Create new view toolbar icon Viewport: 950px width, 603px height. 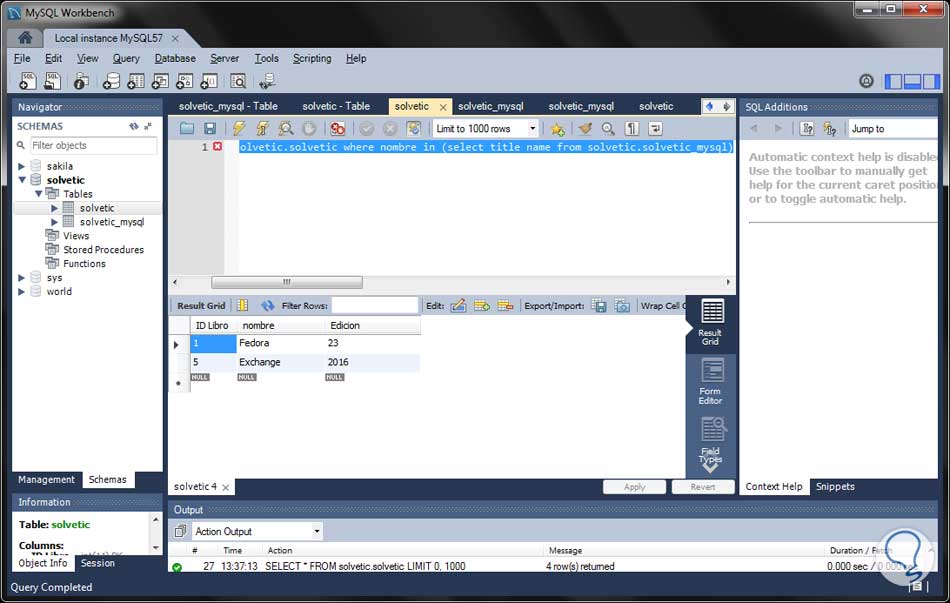click(x=160, y=81)
